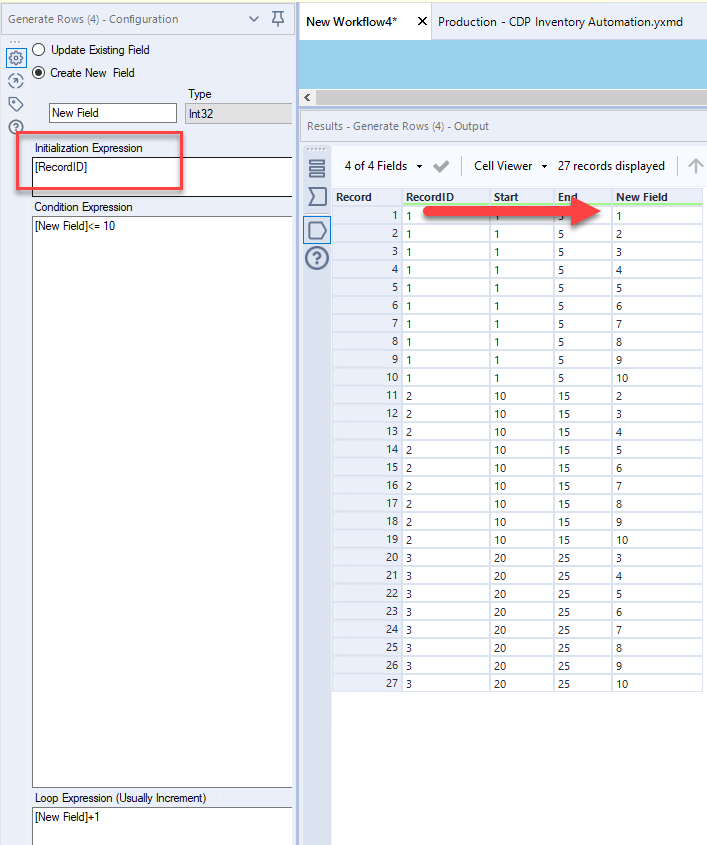Image resolution: width=707 pixels, height=845 pixels.
Task: Click New Field value in record 27
Action: pyautogui.click(x=657, y=683)
